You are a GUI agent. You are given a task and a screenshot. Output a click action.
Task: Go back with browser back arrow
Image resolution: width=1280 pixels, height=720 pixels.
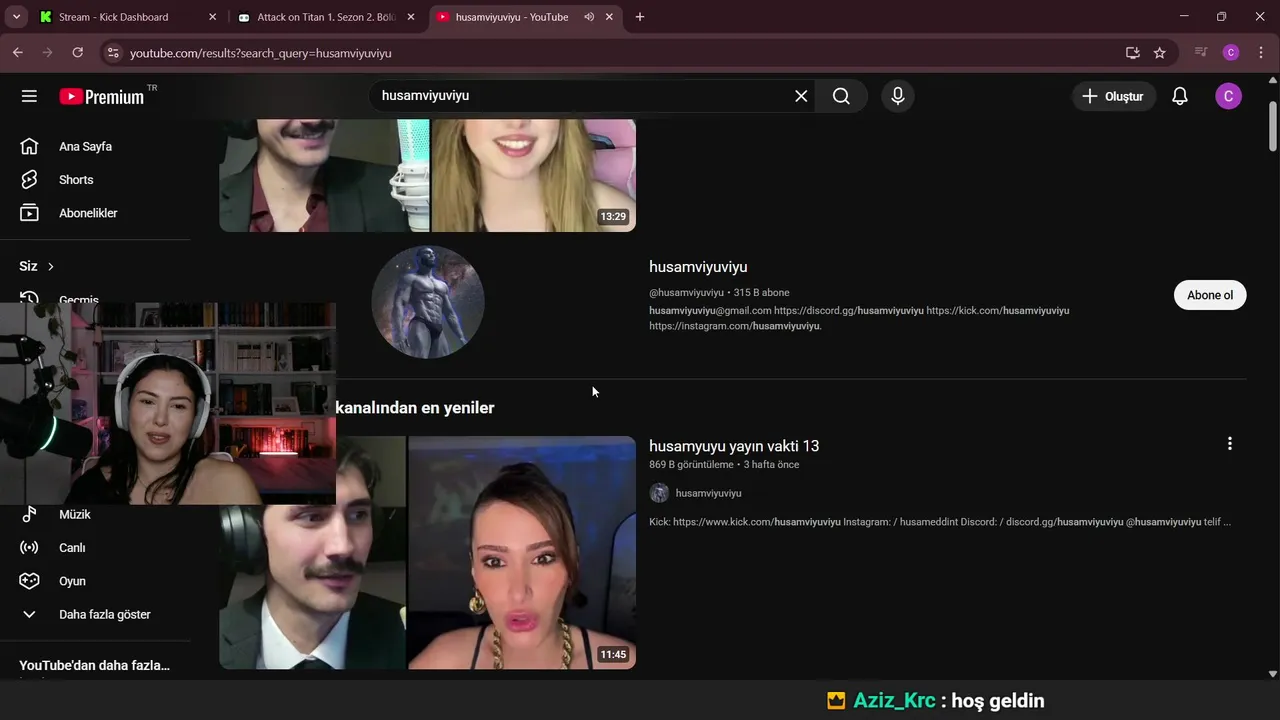18,53
